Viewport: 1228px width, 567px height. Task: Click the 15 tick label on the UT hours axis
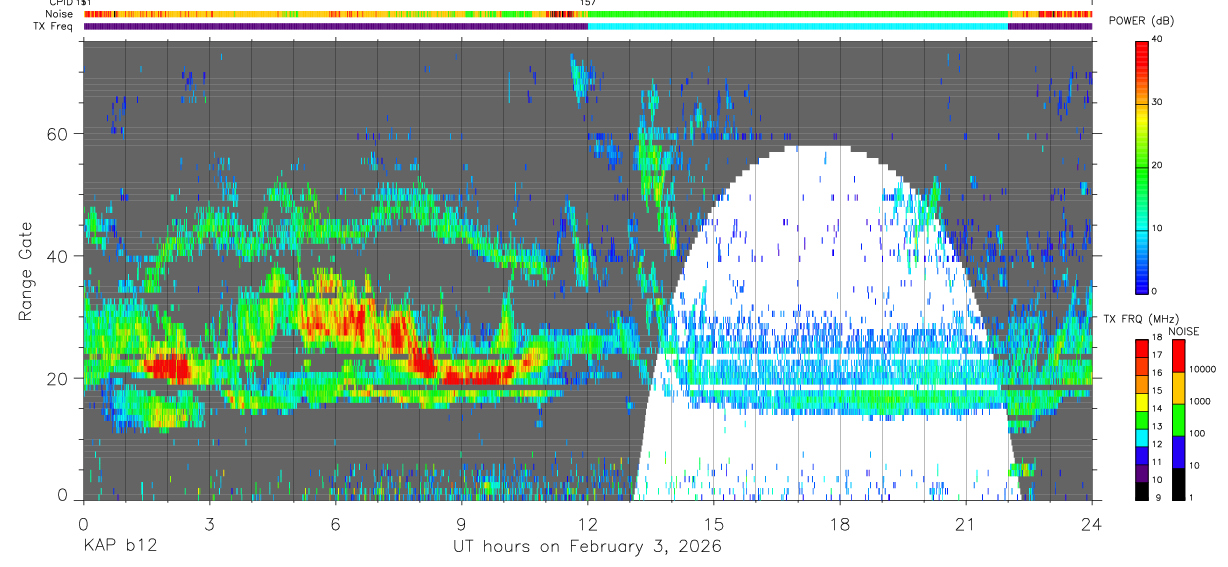(713, 524)
